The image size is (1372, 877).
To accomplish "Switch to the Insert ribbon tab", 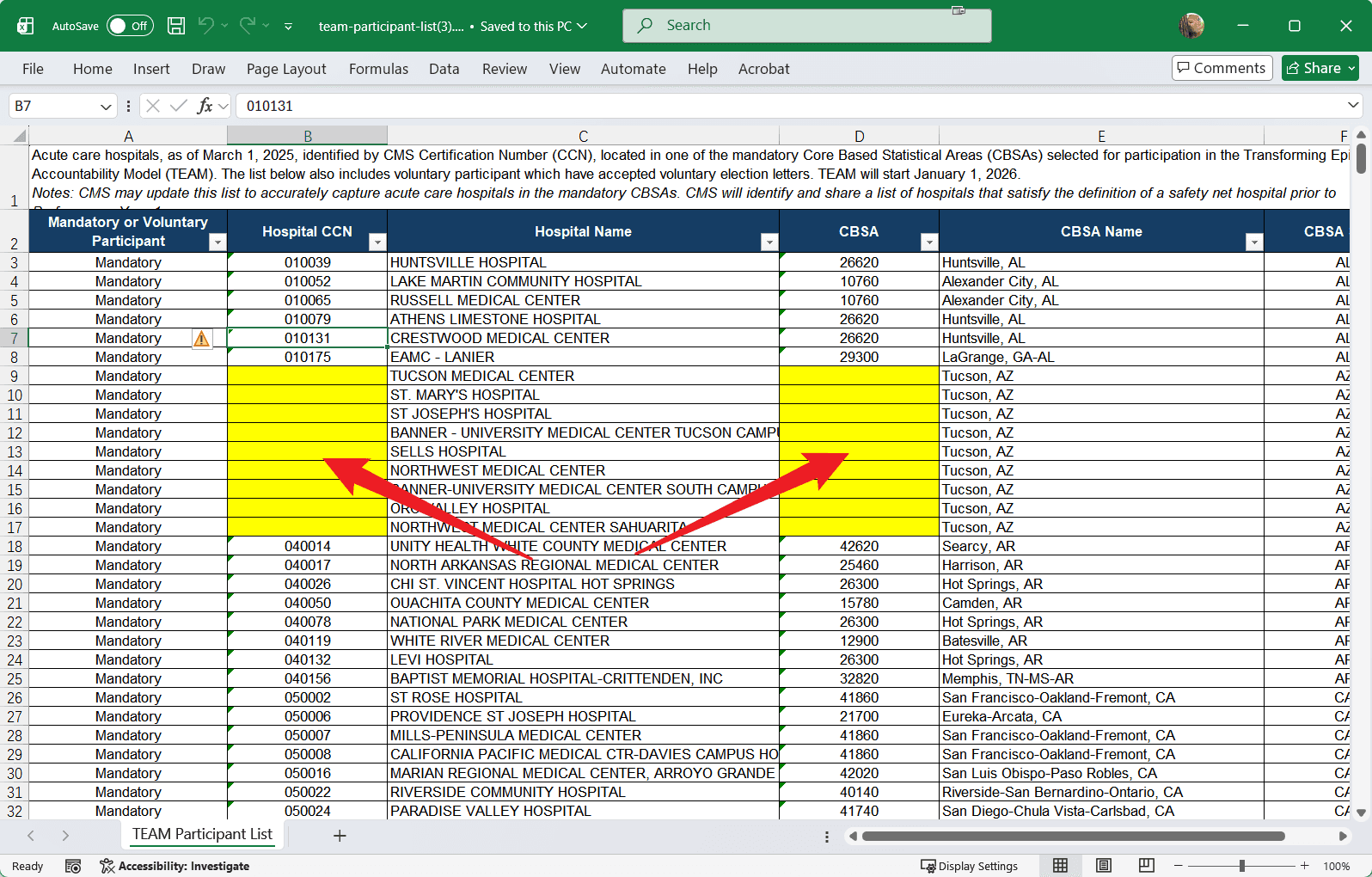I will click(151, 69).
